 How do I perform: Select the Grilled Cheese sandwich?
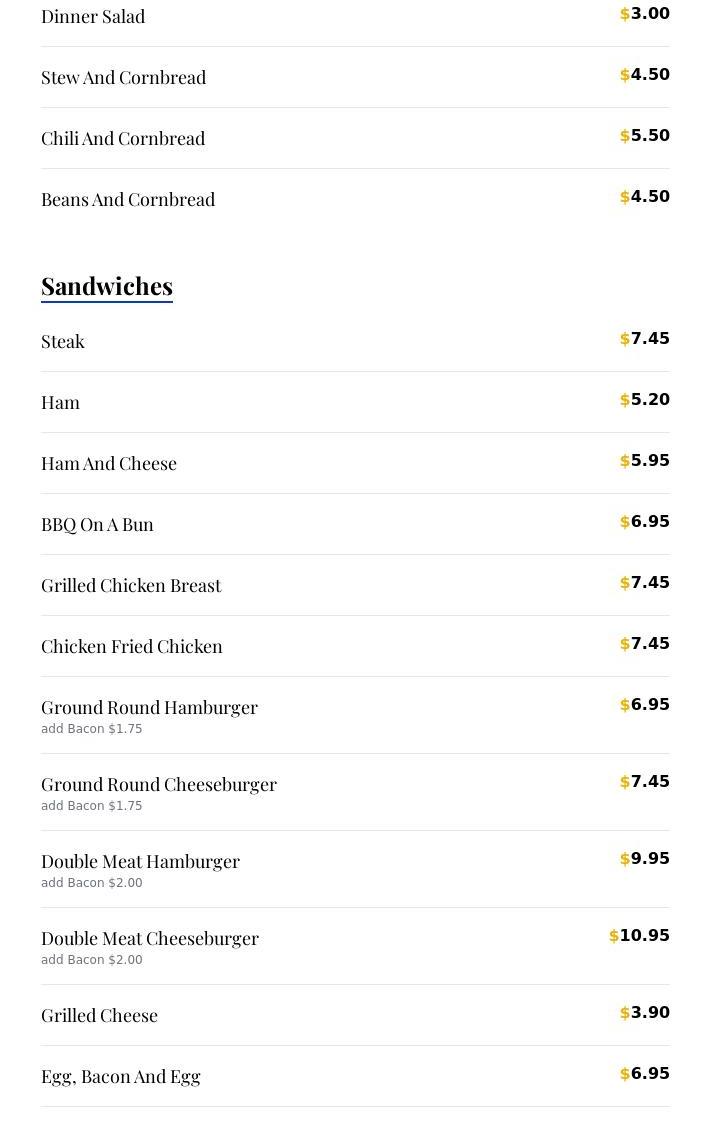99,1016
